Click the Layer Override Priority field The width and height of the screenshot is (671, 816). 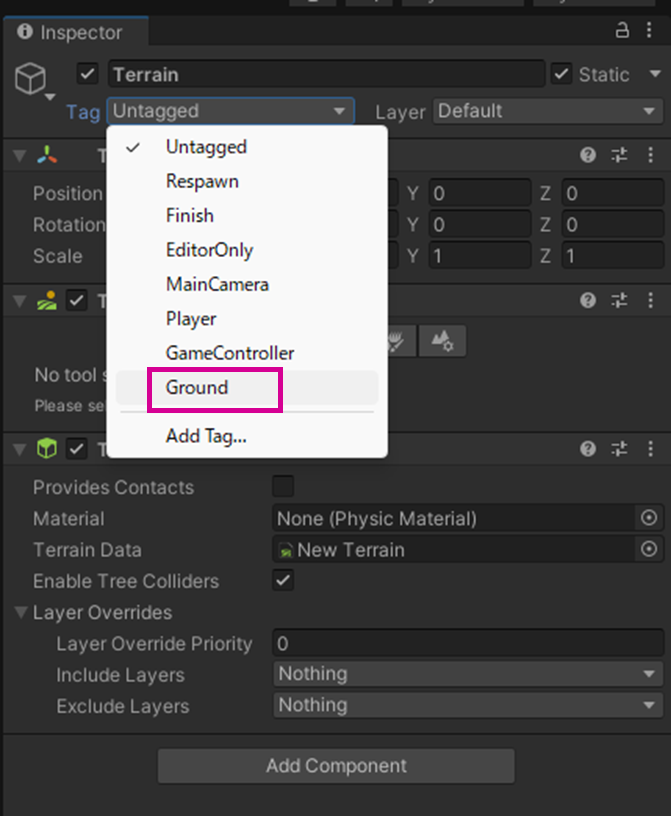point(468,643)
